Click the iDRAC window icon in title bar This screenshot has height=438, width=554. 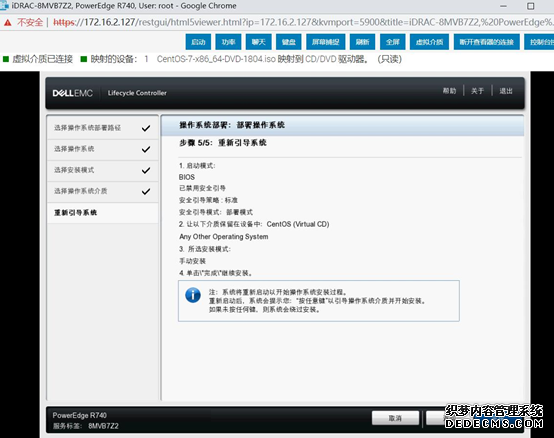pyautogui.click(x=4, y=6)
